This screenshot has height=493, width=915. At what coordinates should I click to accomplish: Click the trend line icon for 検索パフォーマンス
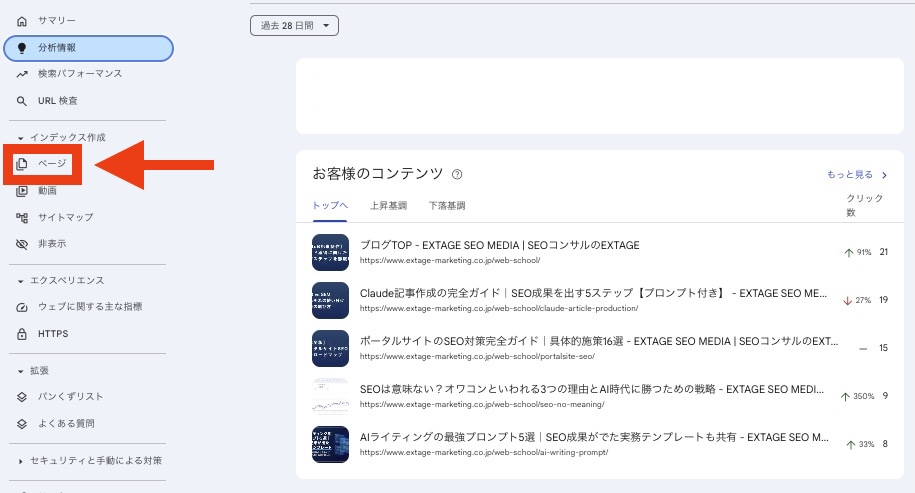pyautogui.click(x=22, y=74)
